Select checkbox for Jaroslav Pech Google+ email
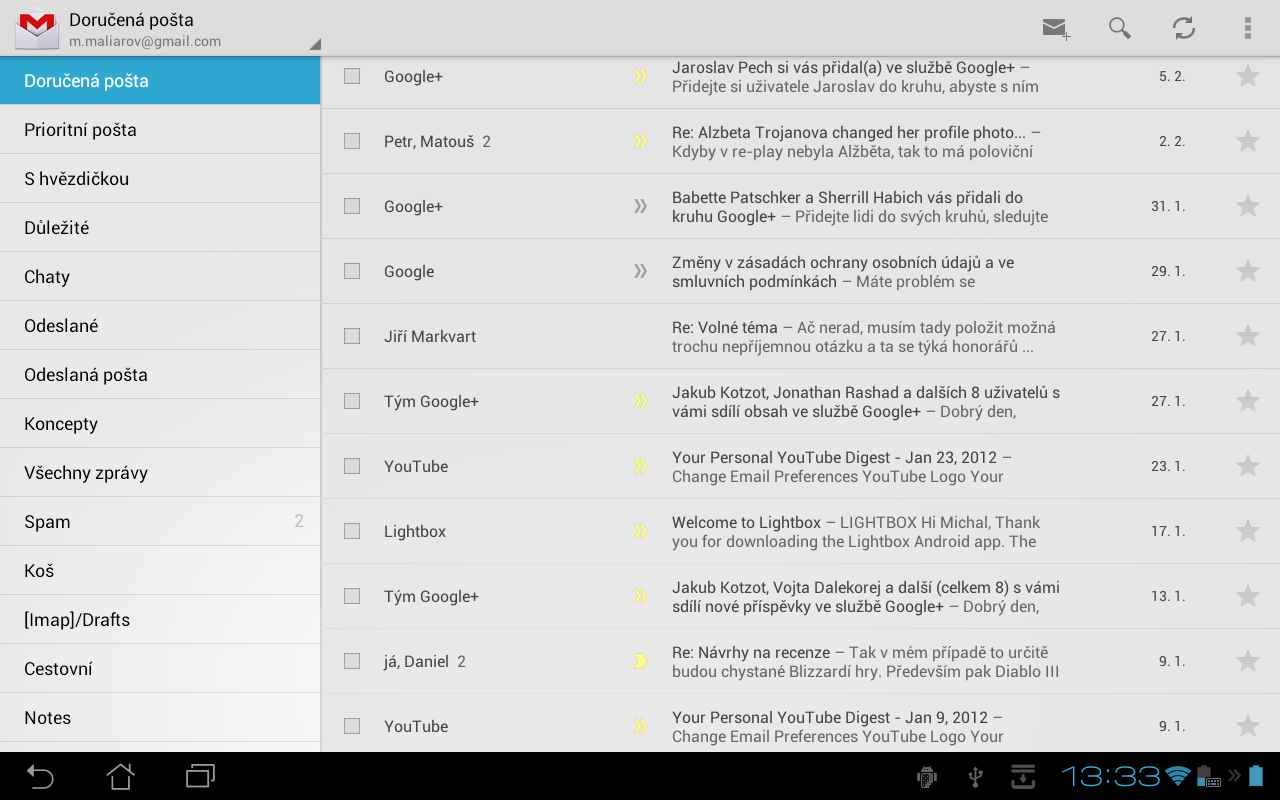The height and width of the screenshot is (800, 1280). tap(352, 76)
